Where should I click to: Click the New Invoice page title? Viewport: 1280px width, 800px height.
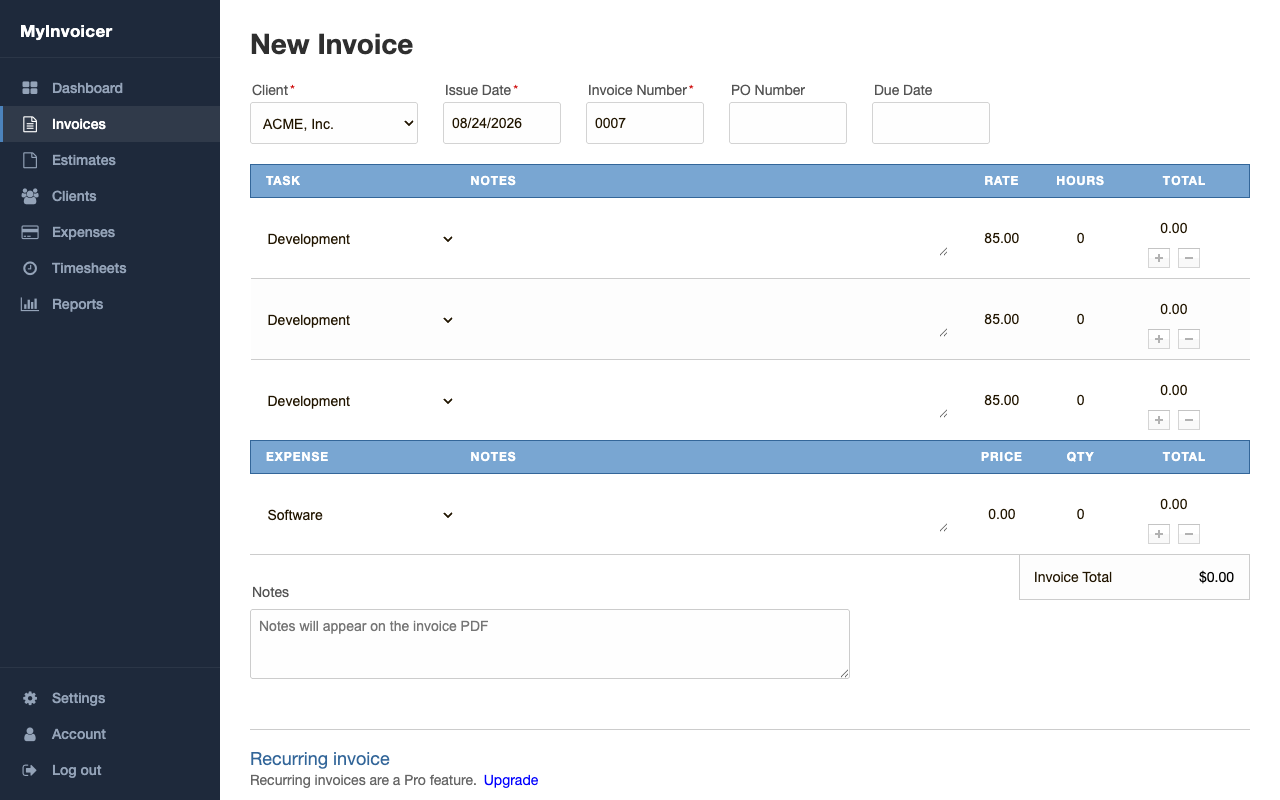(x=331, y=44)
